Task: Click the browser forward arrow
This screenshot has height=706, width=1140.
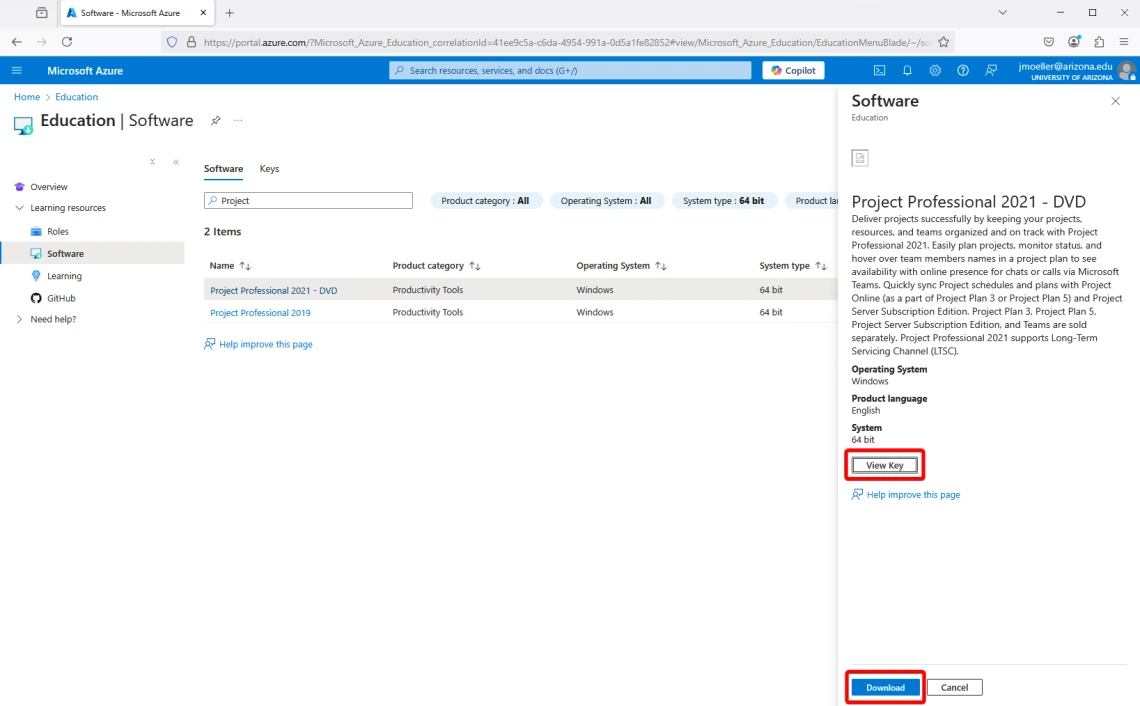Action: pos(41,42)
